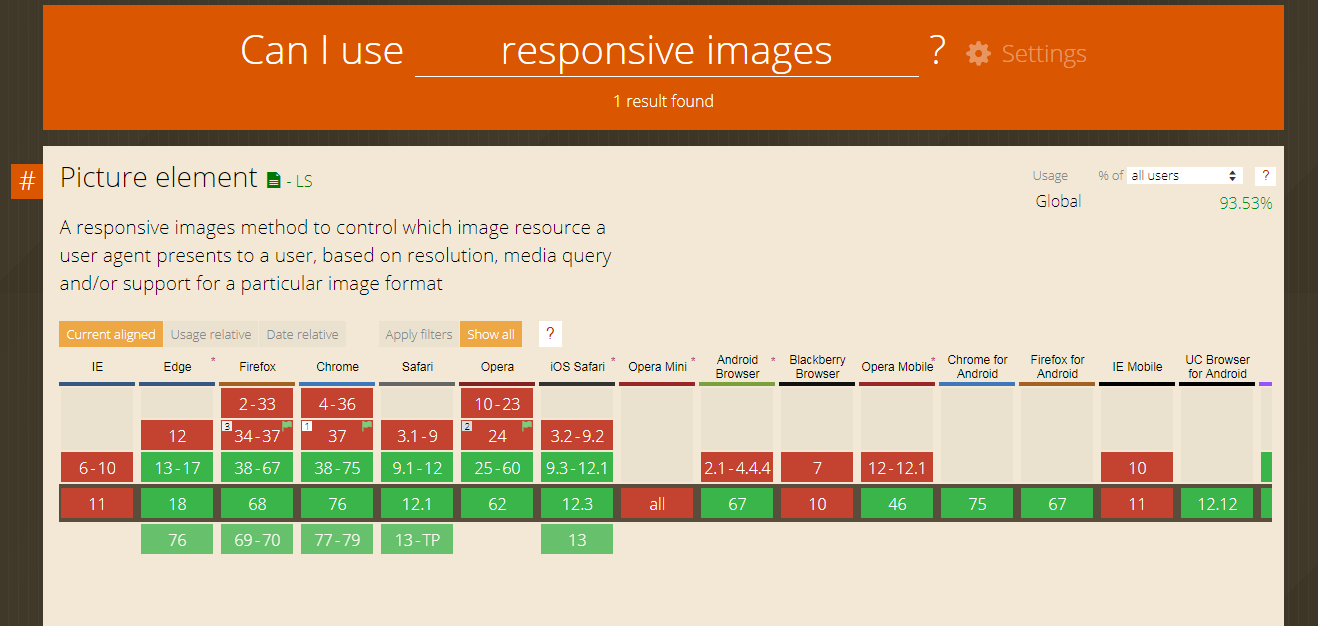The image size is (1318, 626).
Task: Switch to Usage relative view
Action: pyautogui.click(x=210, y=333)
